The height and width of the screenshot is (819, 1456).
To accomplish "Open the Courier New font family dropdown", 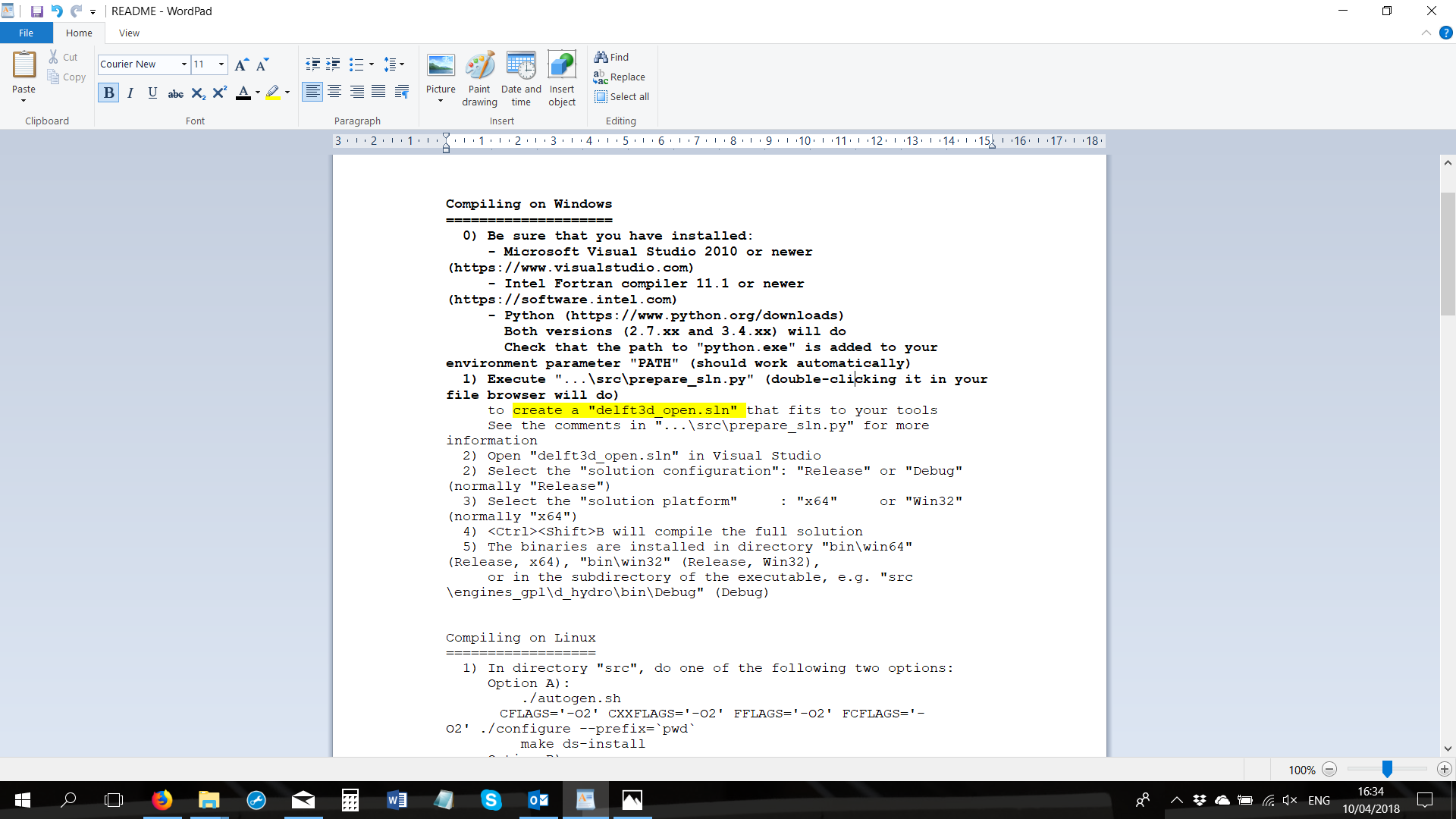I will click(x=184, y=64).
